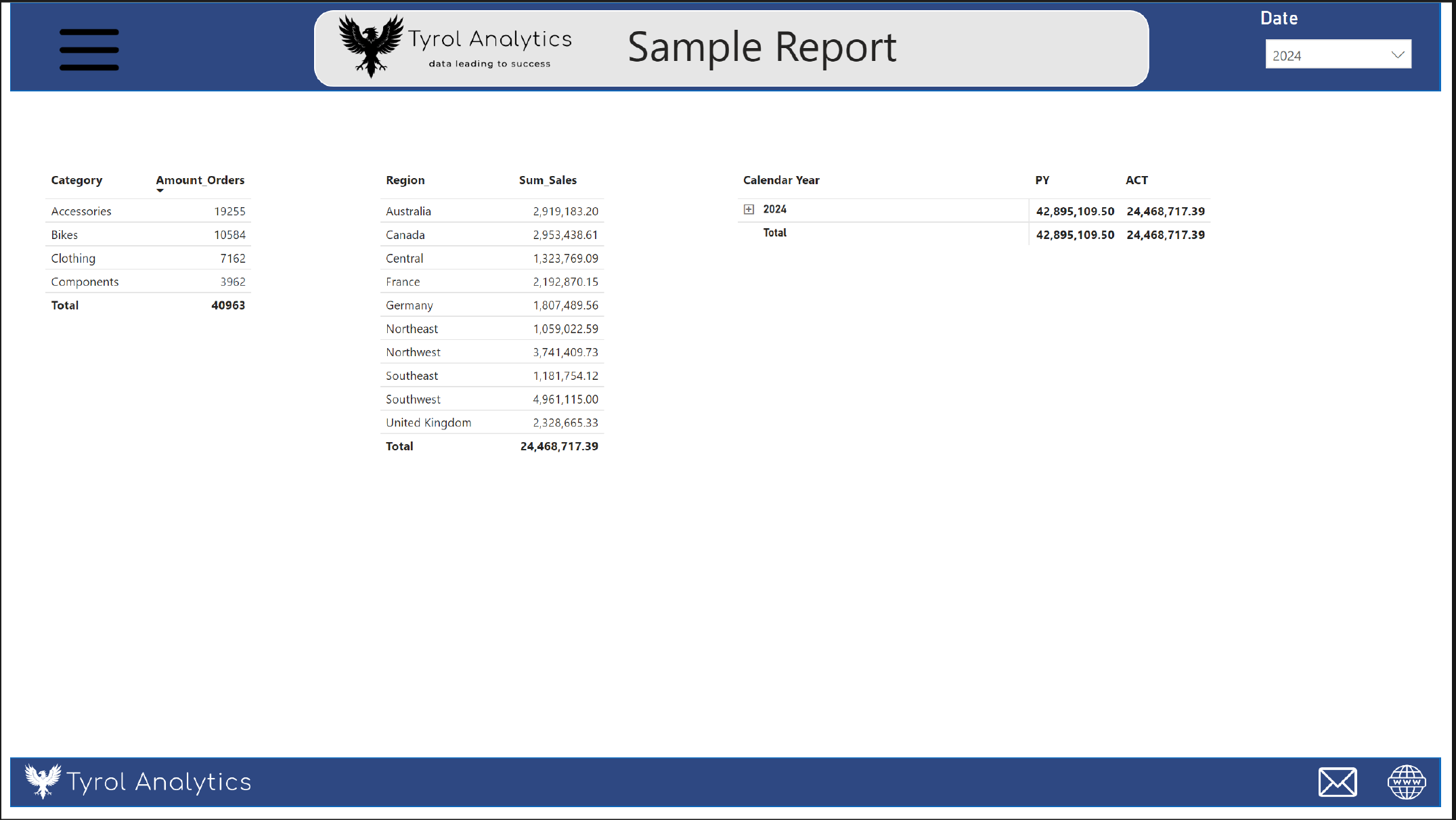Expand the 2024 calendar year row
1456x820 pixels.
tap(749, 209)
